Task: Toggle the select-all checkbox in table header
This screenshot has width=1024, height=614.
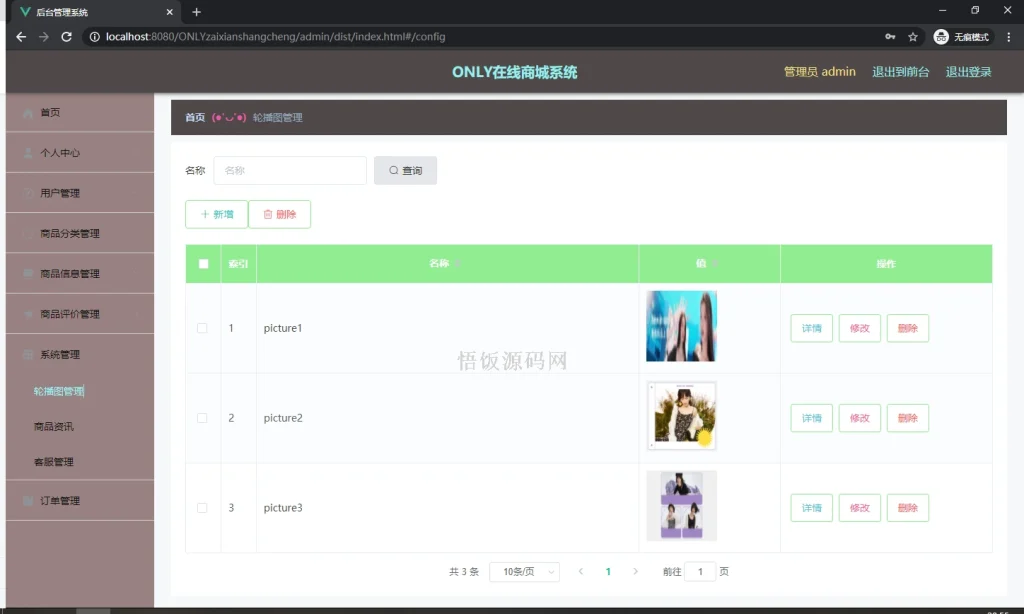Action: click(203, 263)
